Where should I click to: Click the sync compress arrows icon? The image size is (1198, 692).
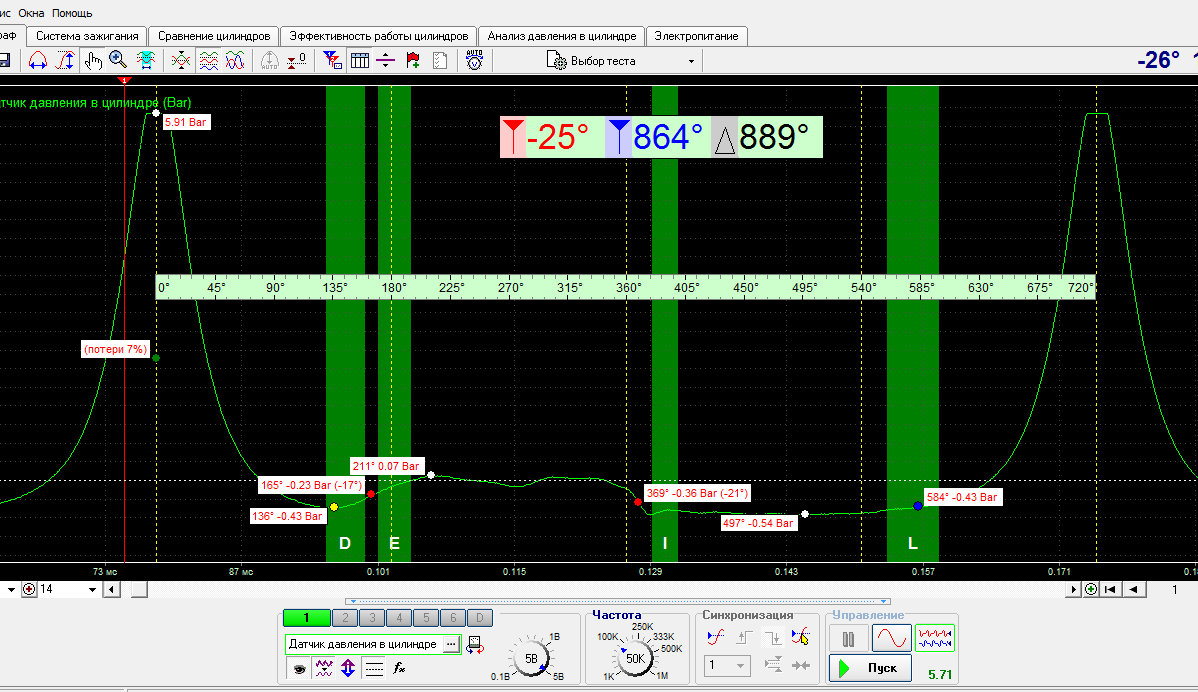(800, 665)
